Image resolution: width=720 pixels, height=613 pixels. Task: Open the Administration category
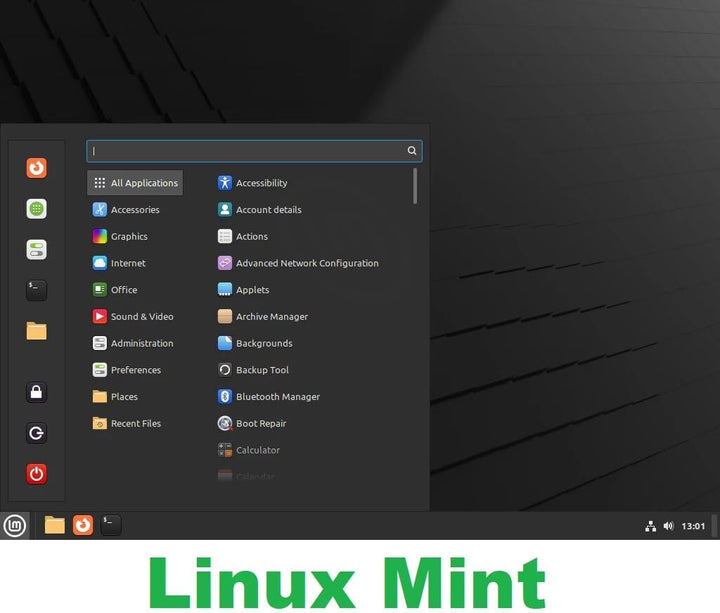pyautogui.click(x=135, y=343)
